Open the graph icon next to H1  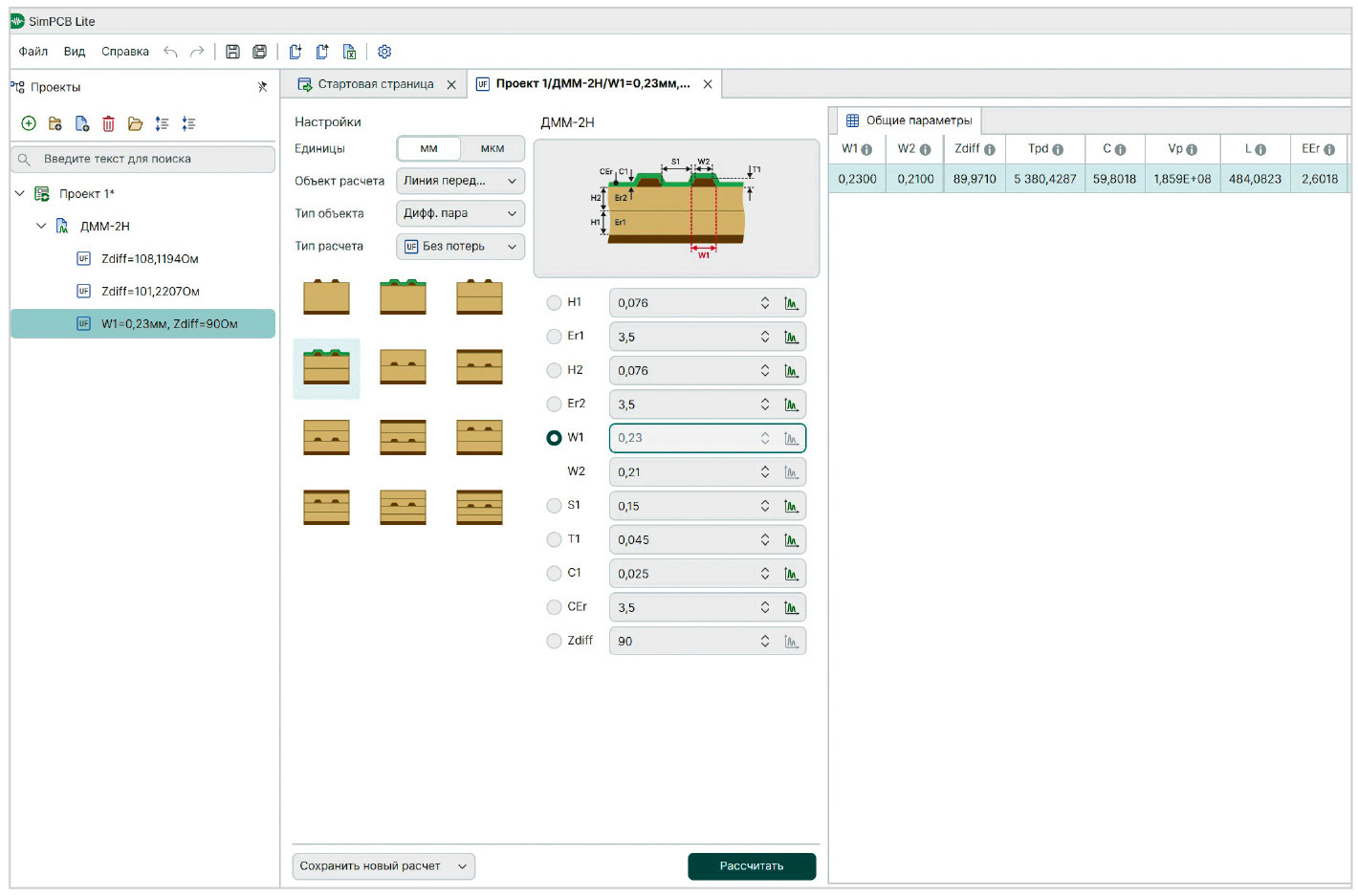[791, 303]
